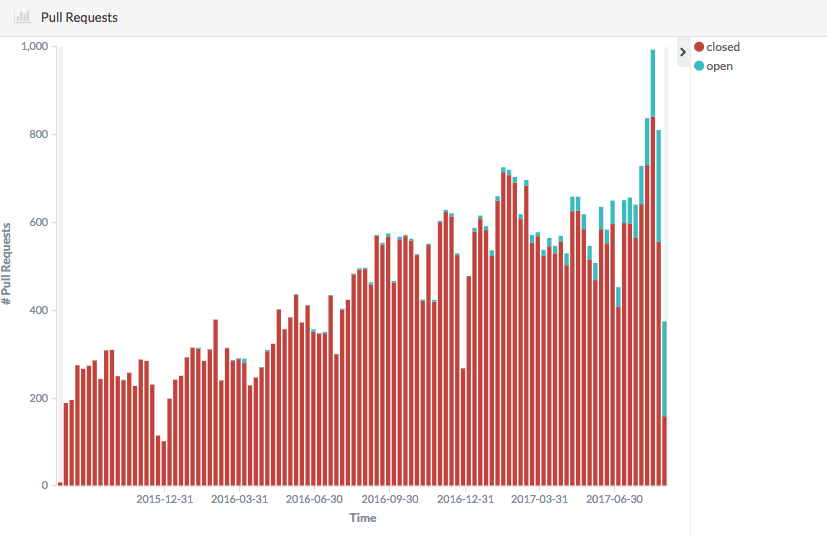Viewport: 827px width, 536px height.
Task: Select the 2016-09-30 x-axis tick label
Action: [x=390, y=499]
